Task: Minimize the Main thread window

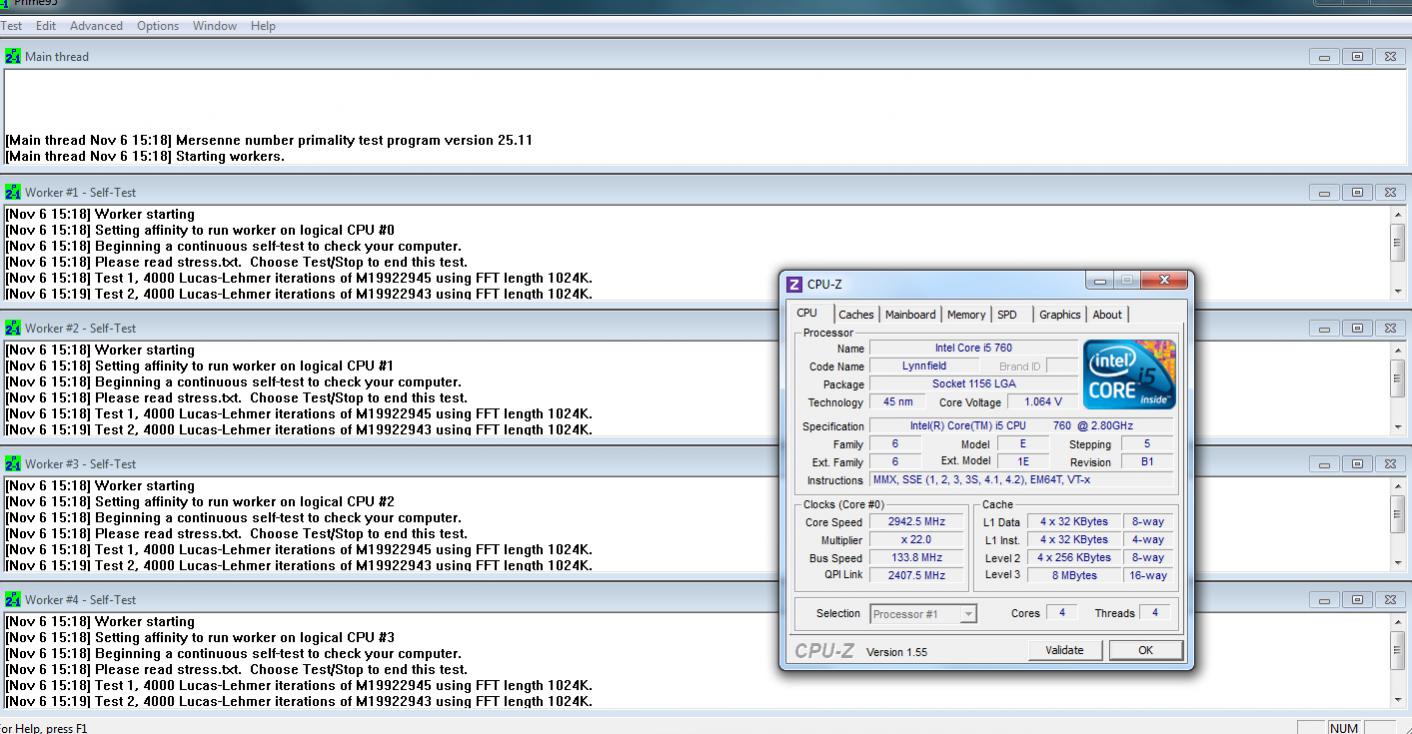Action: coord(1325,57)
